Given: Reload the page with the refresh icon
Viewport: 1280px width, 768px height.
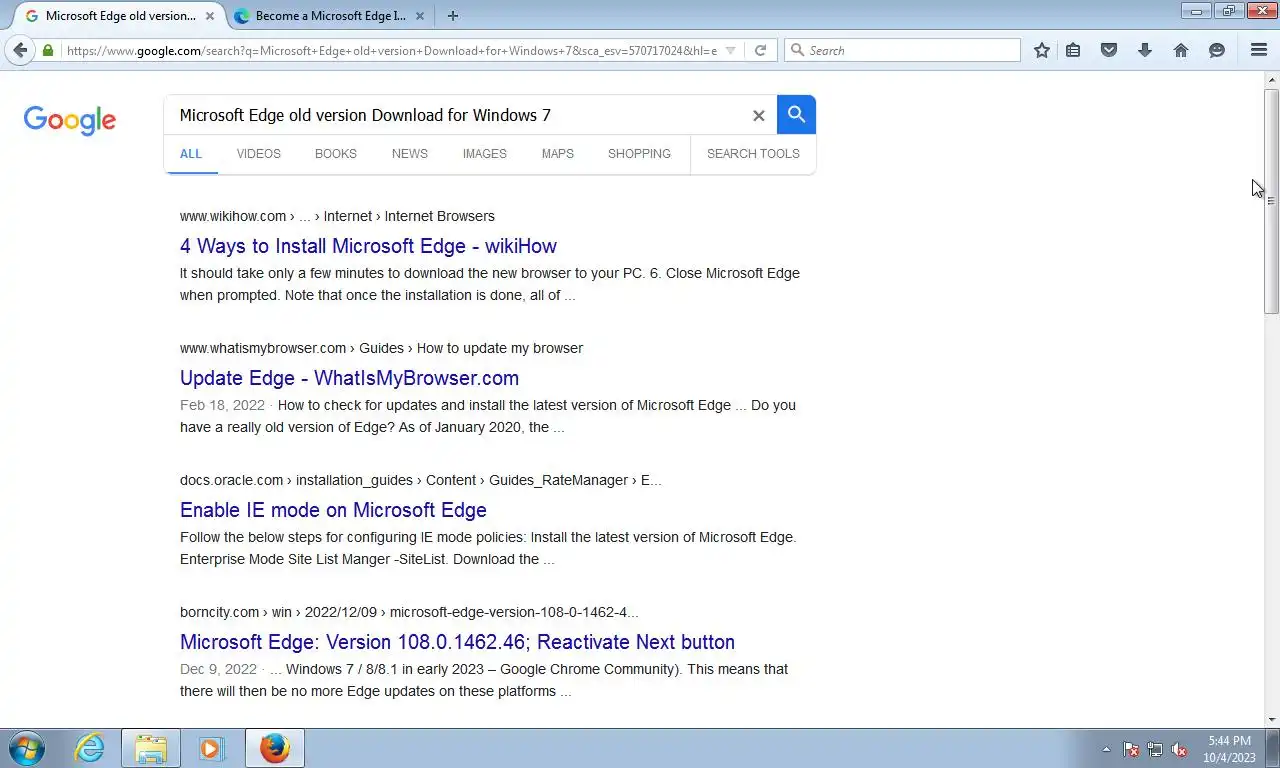Looking at the screenshot, I should point(760,50).
